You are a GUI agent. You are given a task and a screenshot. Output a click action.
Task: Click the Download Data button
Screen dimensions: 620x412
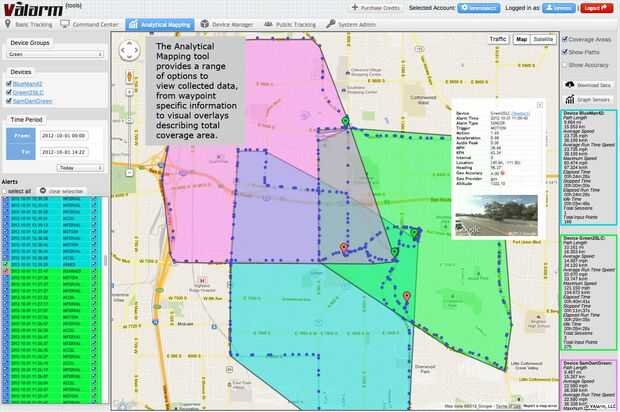click(x=588, y=85)
